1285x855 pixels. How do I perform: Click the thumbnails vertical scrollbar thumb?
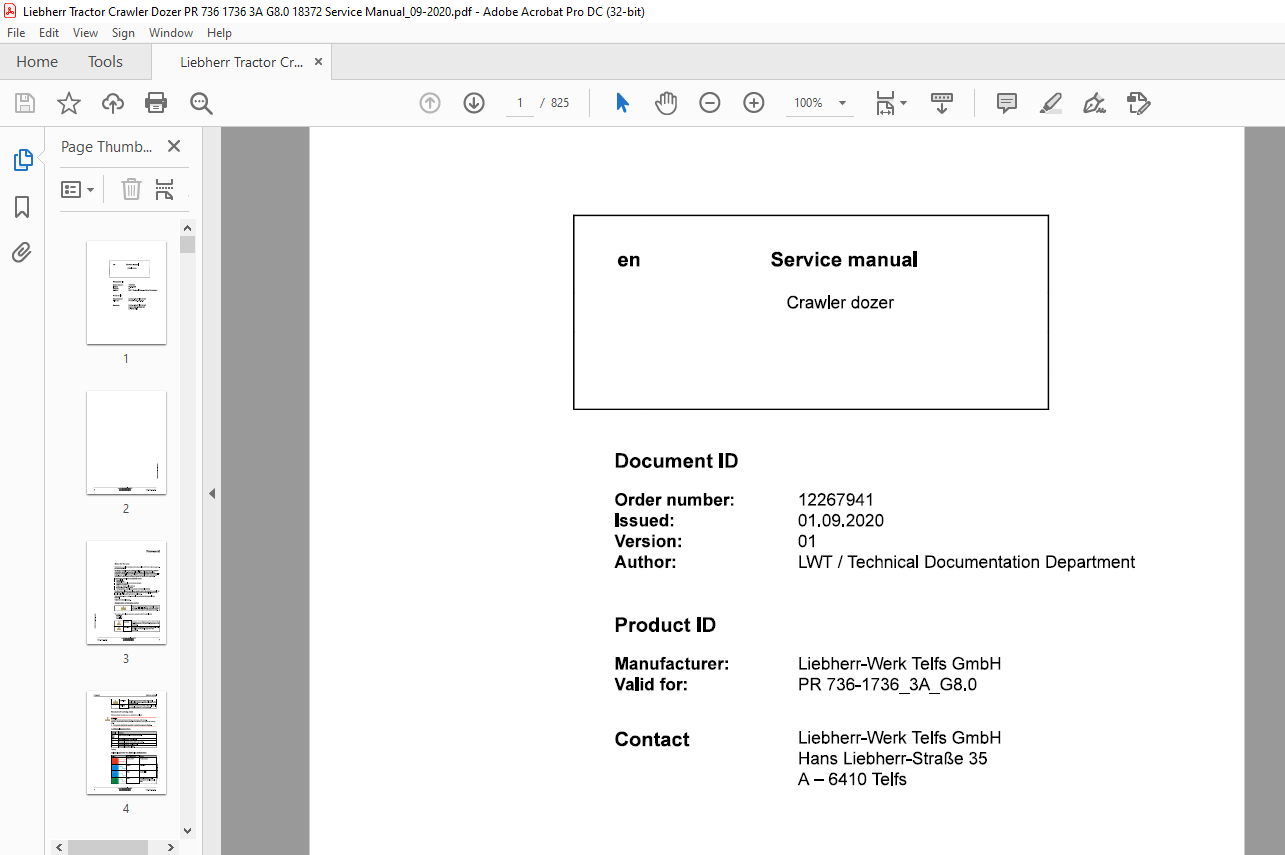187,244
